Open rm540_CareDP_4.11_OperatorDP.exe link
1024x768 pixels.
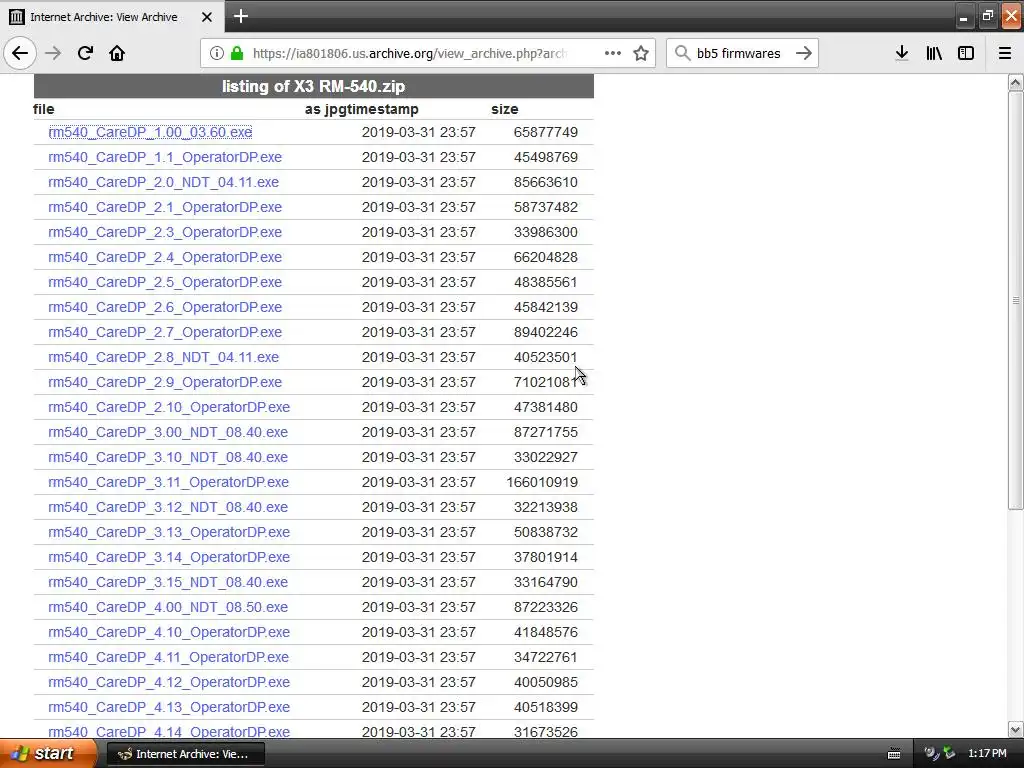tap(168, 657)
